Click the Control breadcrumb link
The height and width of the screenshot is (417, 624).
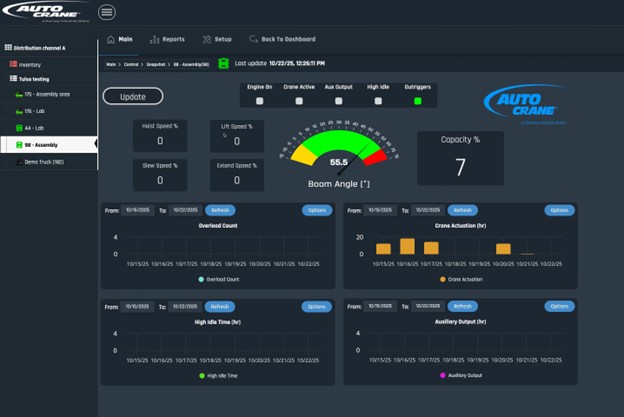coord(131,64)
